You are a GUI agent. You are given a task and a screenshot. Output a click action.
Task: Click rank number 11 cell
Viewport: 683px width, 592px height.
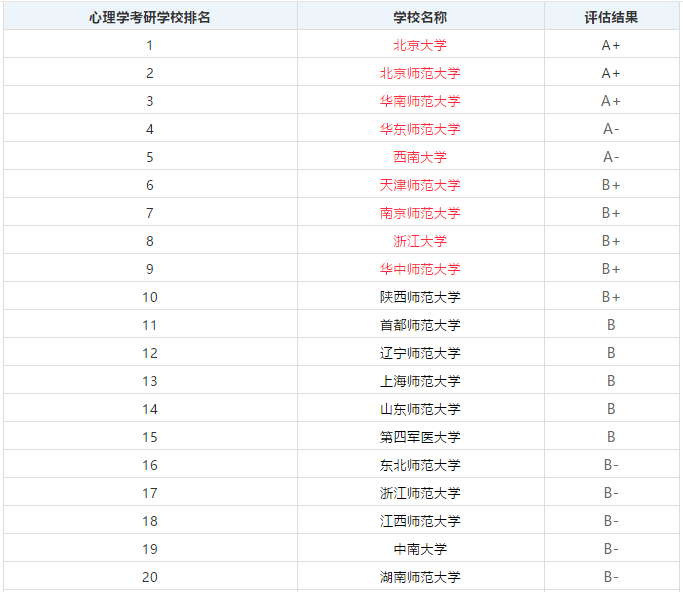point(150,325)
